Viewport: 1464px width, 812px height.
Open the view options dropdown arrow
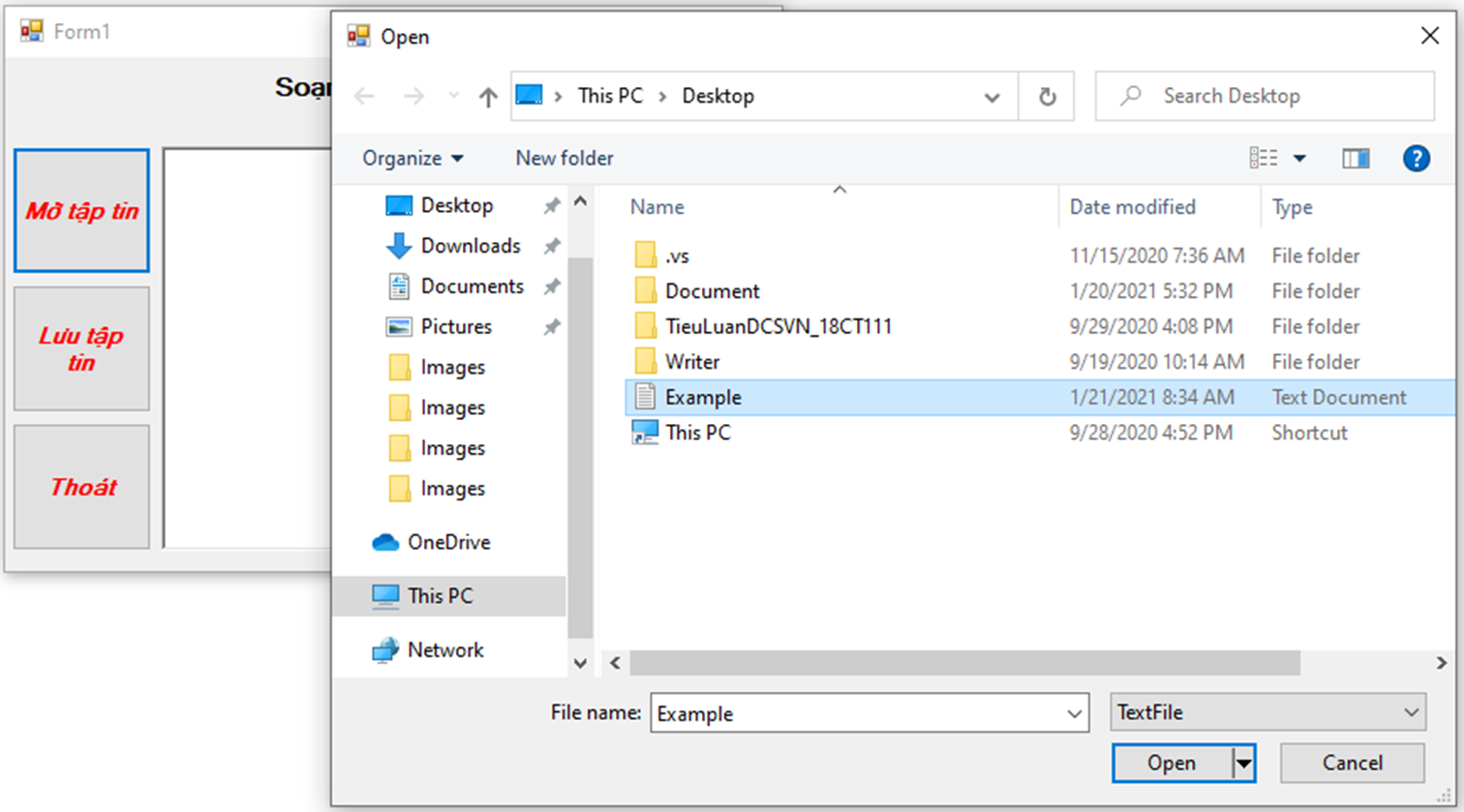(1299, 159)
